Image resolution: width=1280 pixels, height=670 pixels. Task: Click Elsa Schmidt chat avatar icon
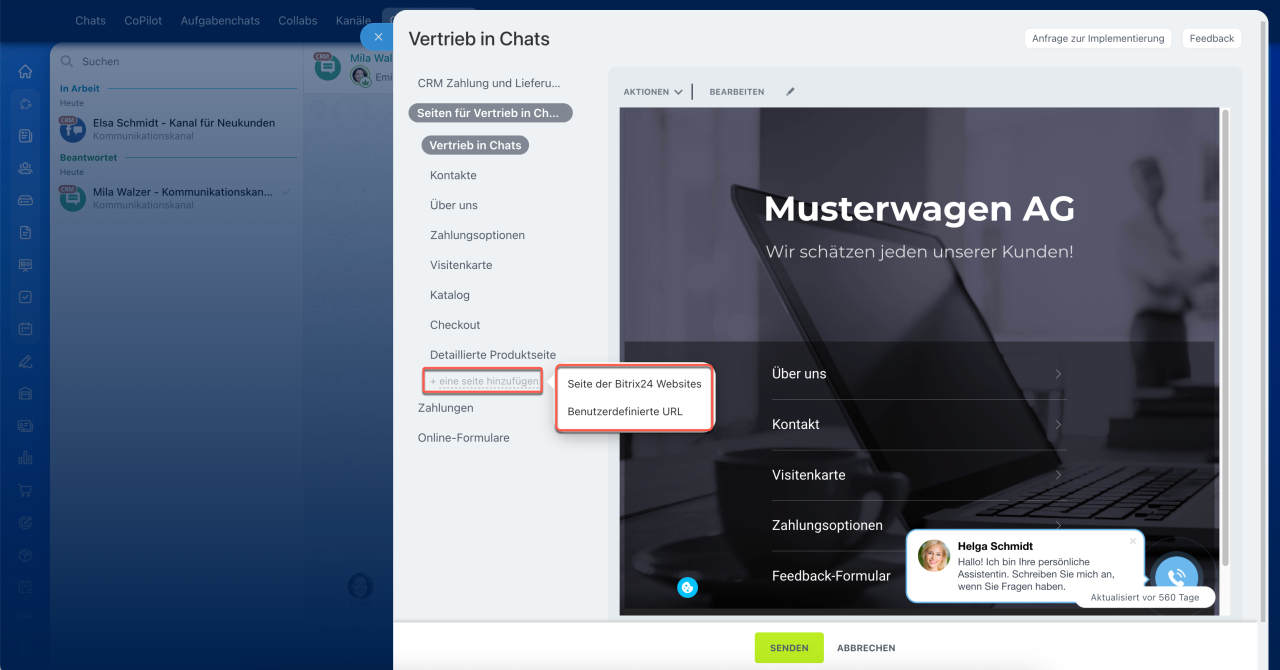coord(72,128)
